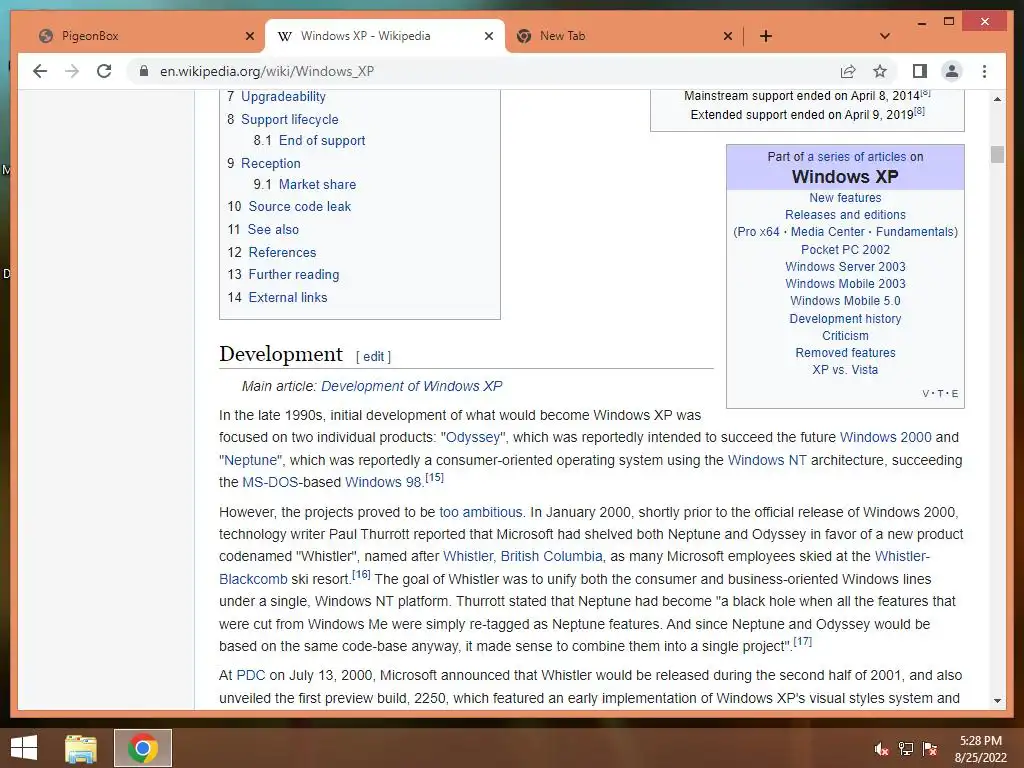Click the browser forward arrow
Viewport: 1024px width, 768px height.
click(72, 71)
